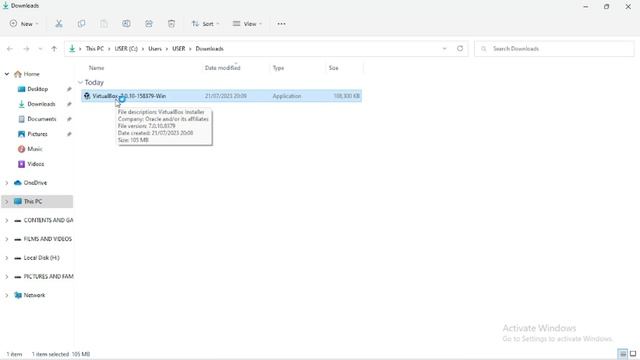Image resolution: width=640 pixels, height=360 pixels.
Task: Open Downloads in the navigation pane
Action: 41,104
